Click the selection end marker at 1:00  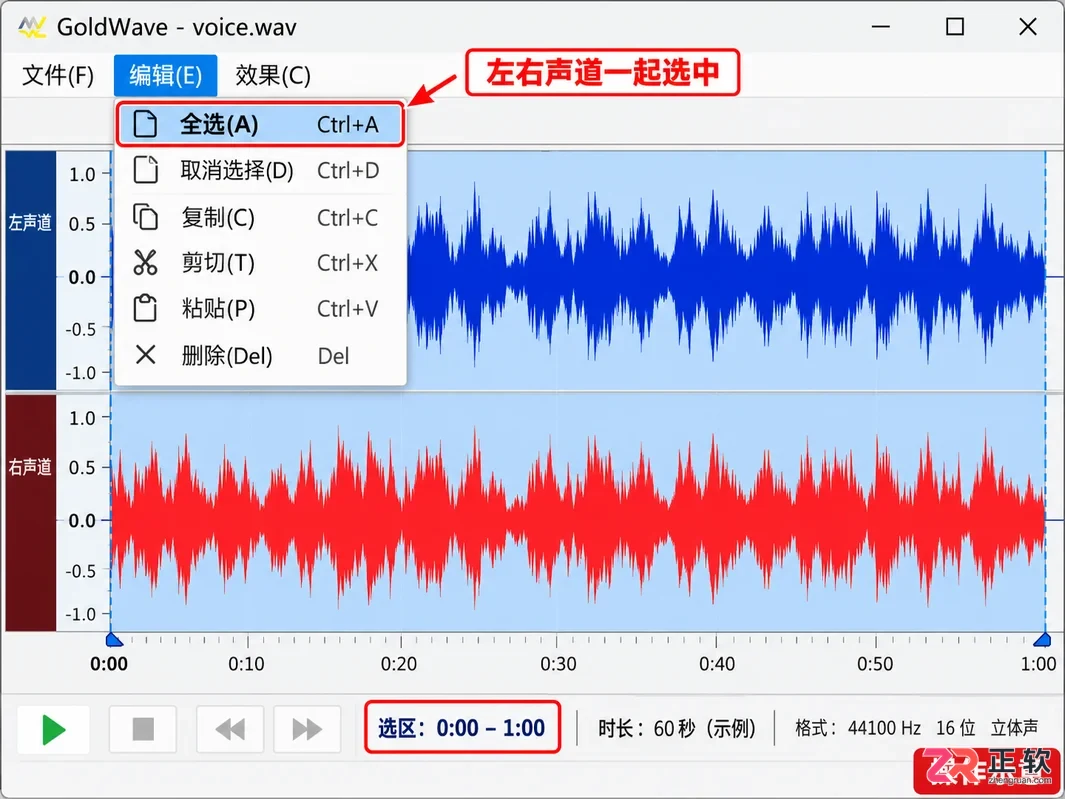coord(1043,639)
